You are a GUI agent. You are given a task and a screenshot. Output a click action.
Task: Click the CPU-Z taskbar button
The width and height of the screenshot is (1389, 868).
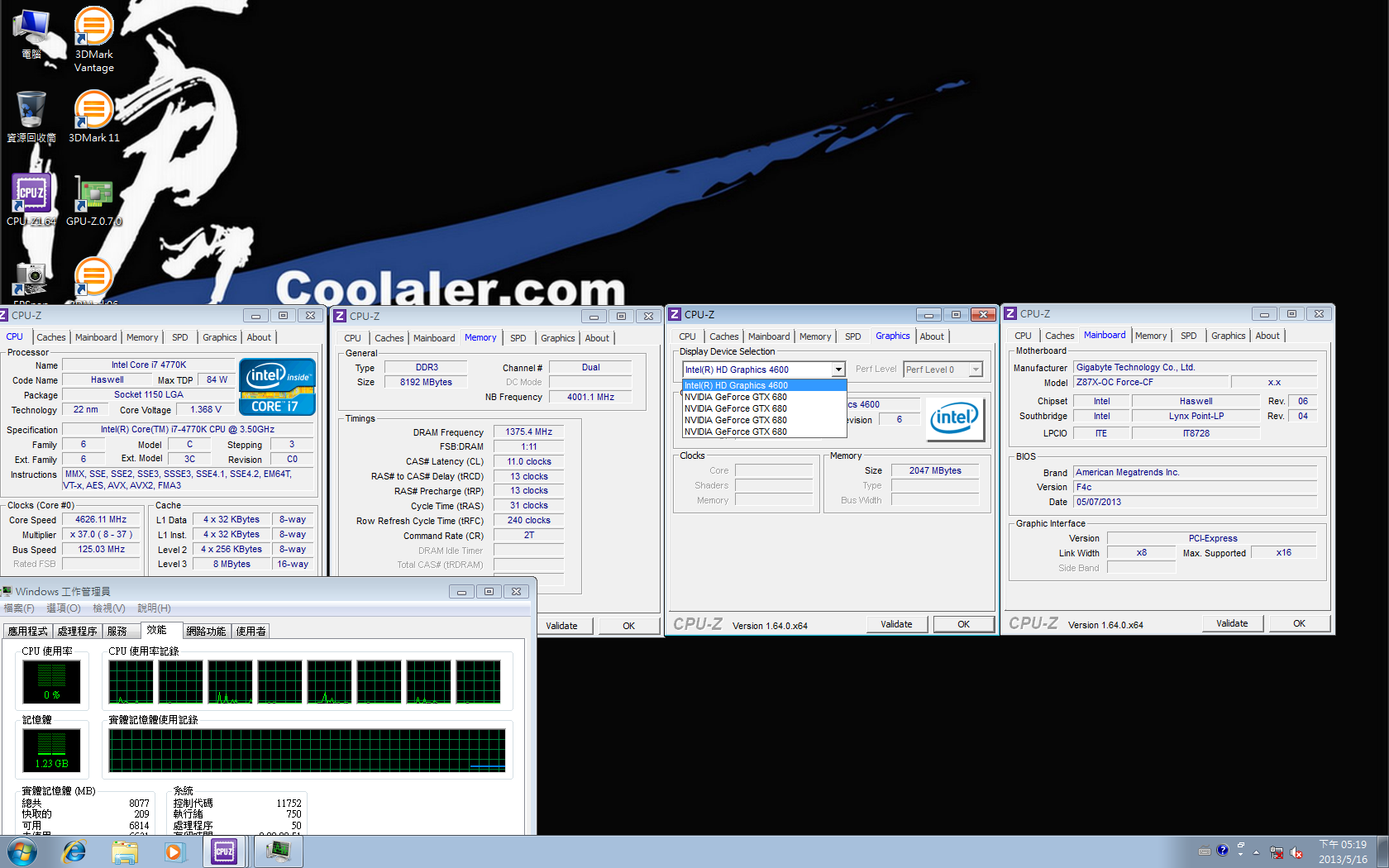(224, 851)
